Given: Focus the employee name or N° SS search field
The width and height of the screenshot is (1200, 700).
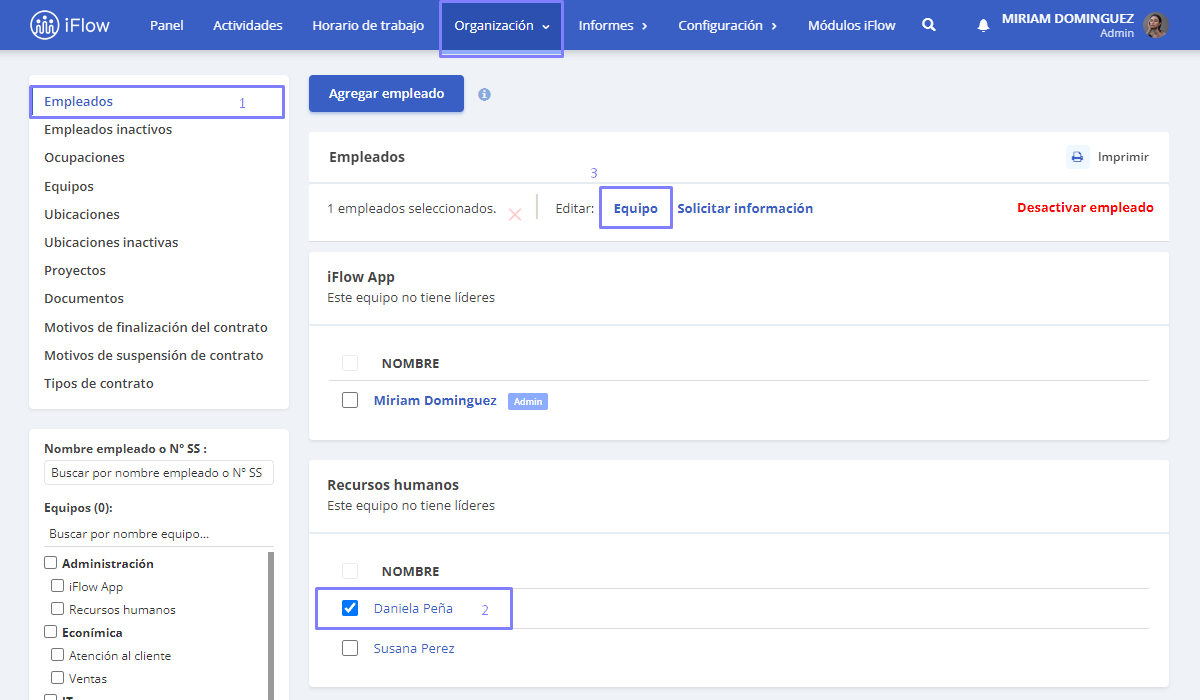Looking at the screenshot, I should 159,472.
